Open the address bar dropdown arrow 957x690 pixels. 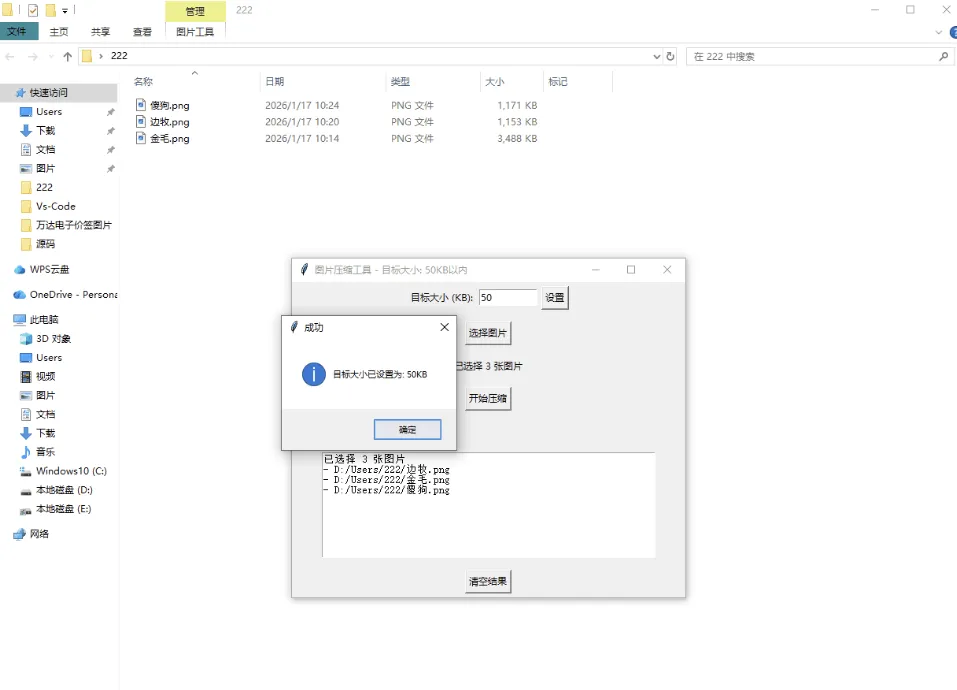click(655, 56)
